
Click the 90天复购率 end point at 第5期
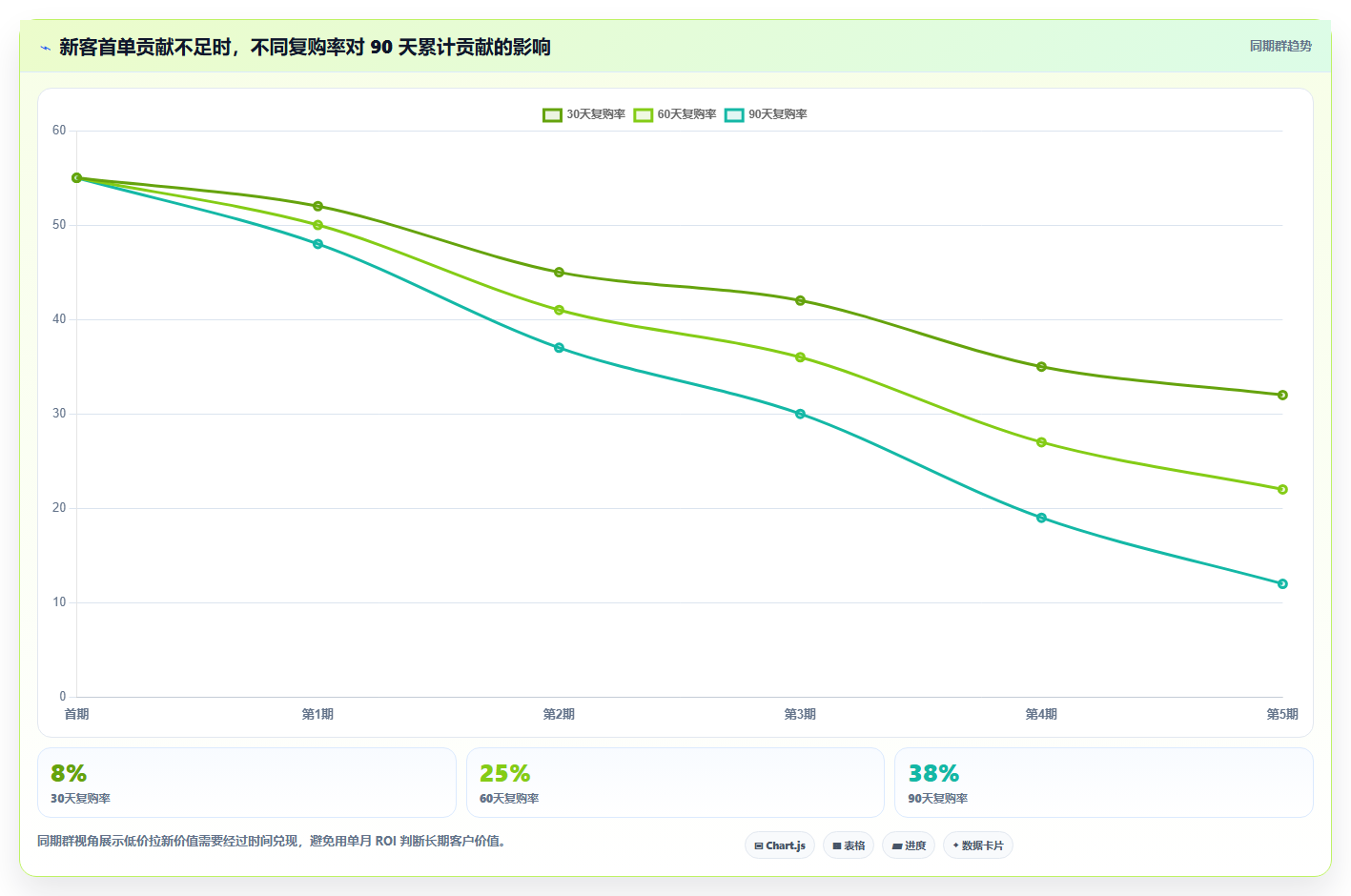1283,583
